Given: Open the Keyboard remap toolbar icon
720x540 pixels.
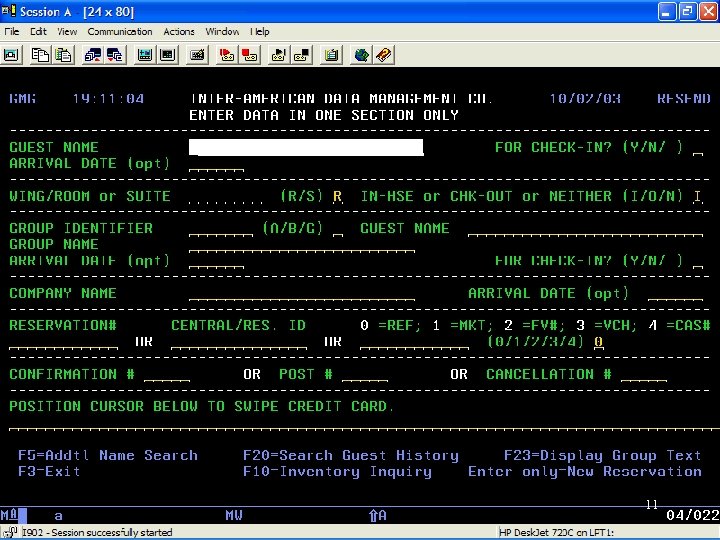Looking at the screenshot, I should (x=197, y=55).
